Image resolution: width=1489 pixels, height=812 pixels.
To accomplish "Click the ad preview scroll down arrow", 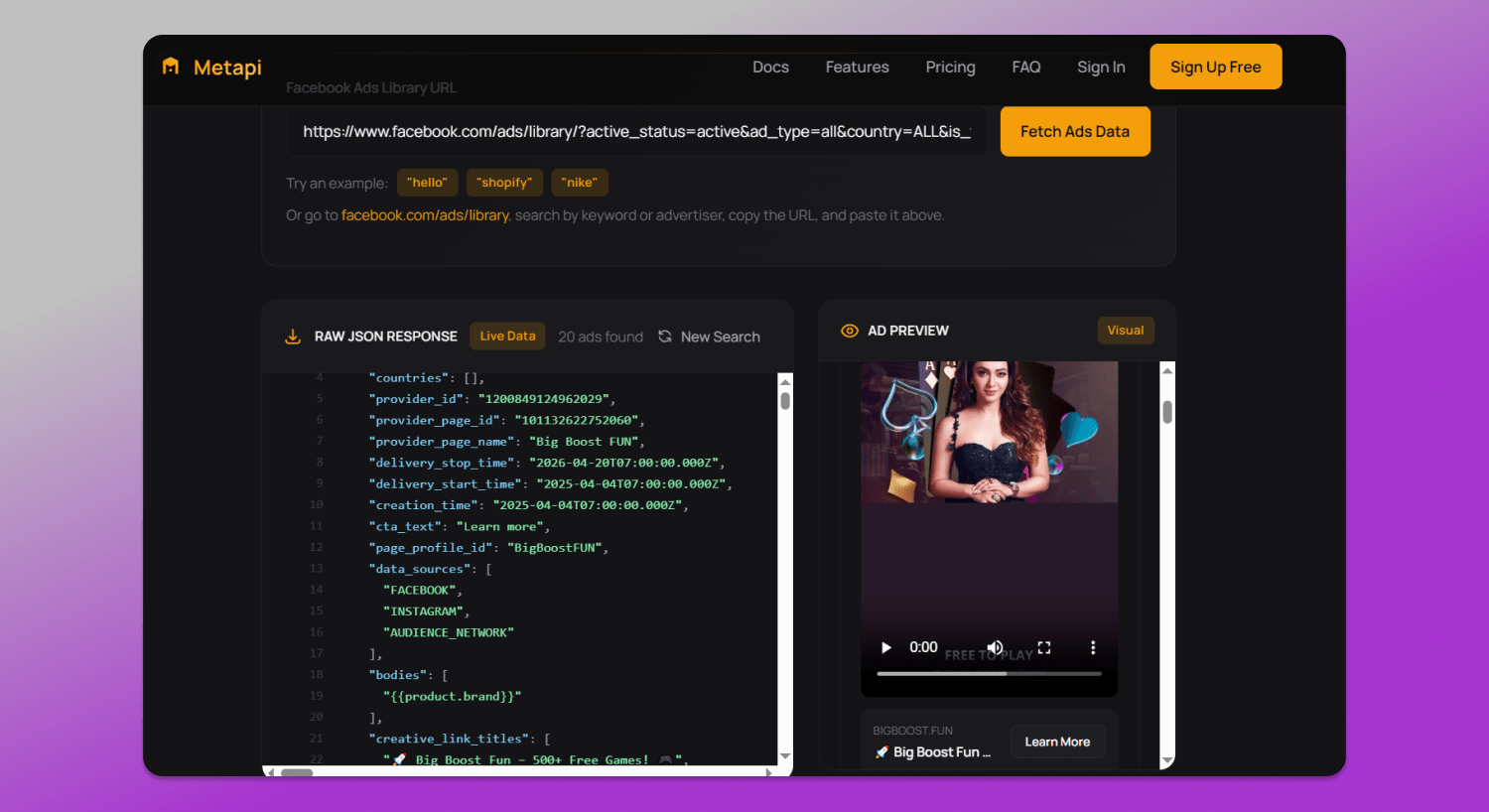I will pyautogui.click(x=1167, y=760).
